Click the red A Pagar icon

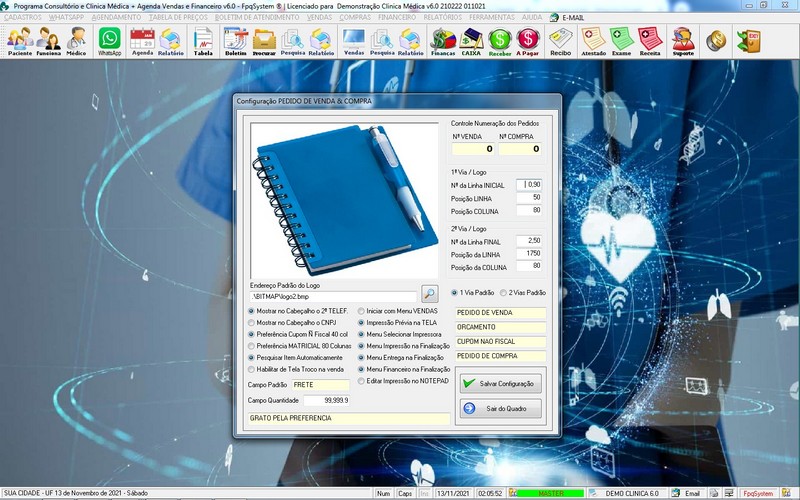(528, 41)
